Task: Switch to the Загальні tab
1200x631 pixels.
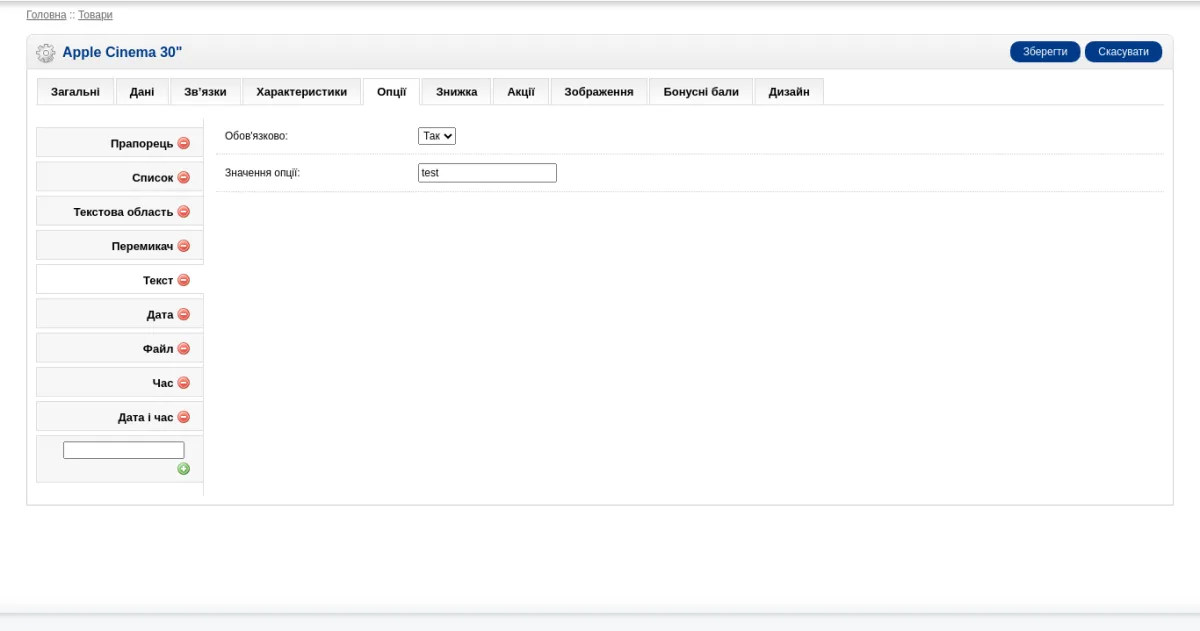Action: [x=75, y=92]
